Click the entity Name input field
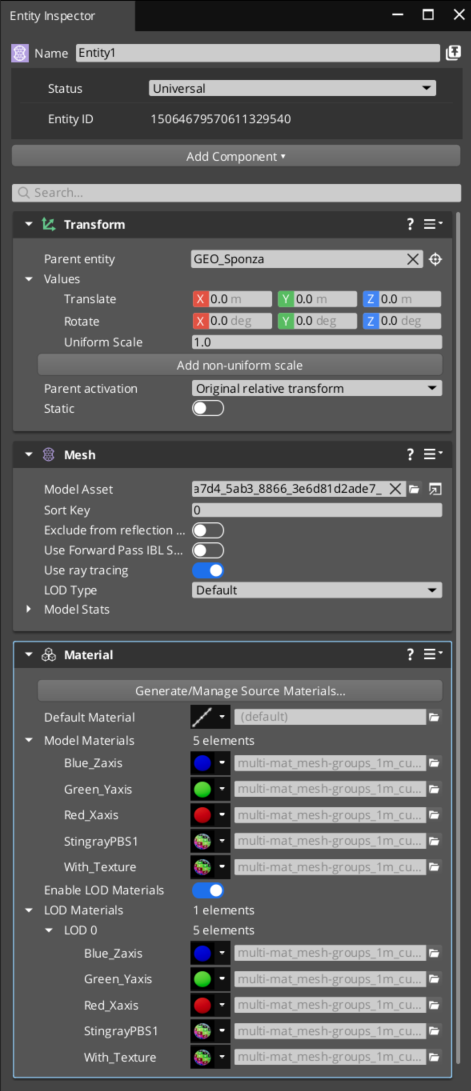This screenshot has width=471, height=1091. tap(257, 54)
